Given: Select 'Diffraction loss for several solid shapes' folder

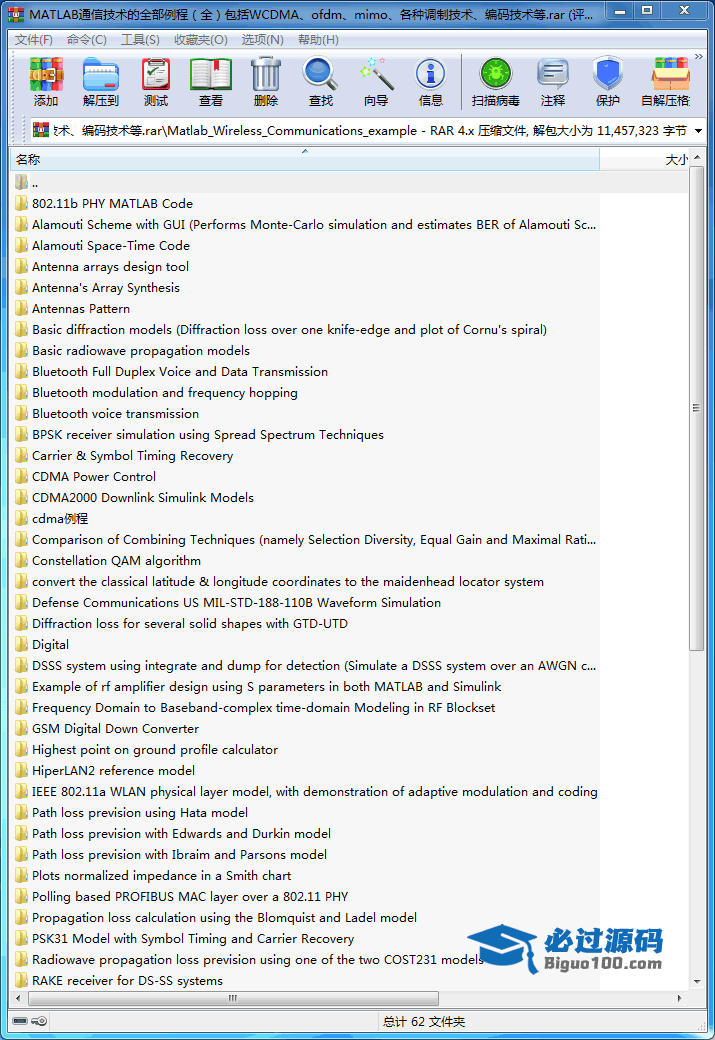Looking at the screenshot, I should [190, 623].
